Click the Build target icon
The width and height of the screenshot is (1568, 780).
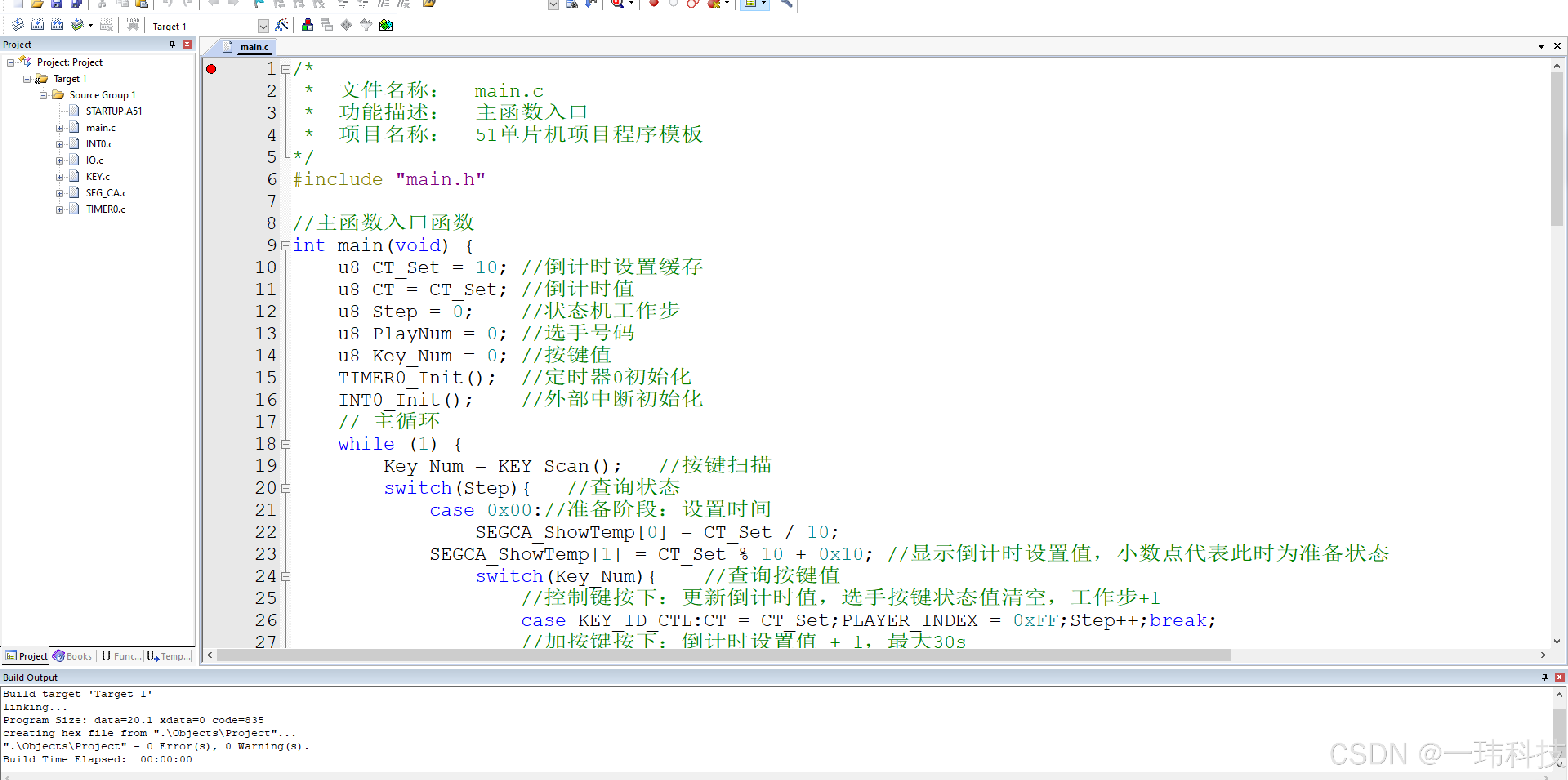37,25
